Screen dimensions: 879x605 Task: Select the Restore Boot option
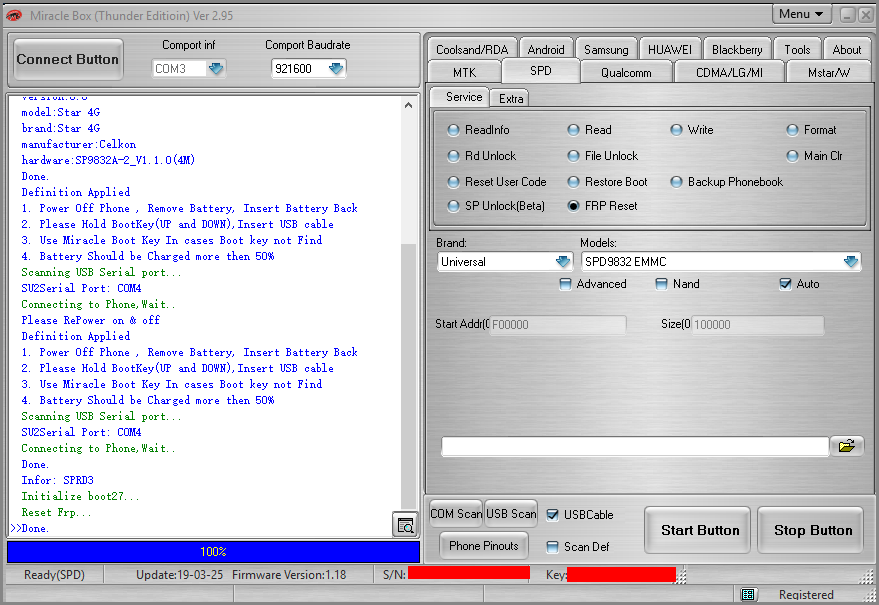(573, 182)
